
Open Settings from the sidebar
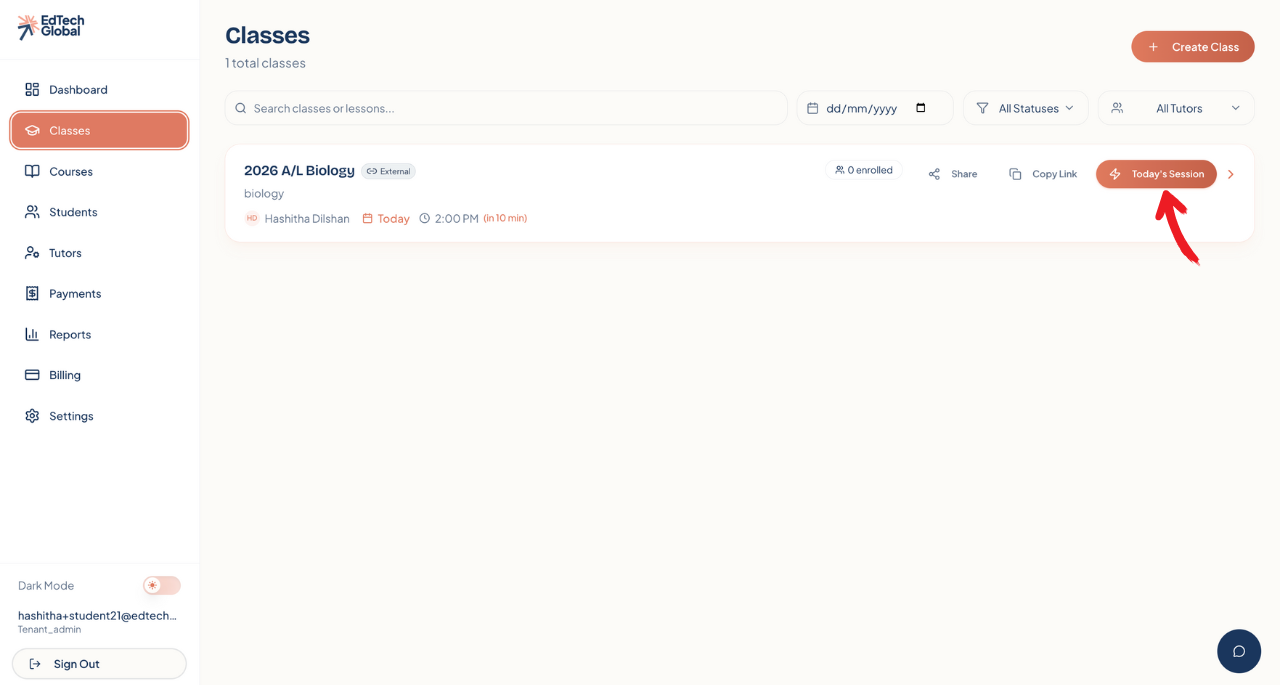71,416
